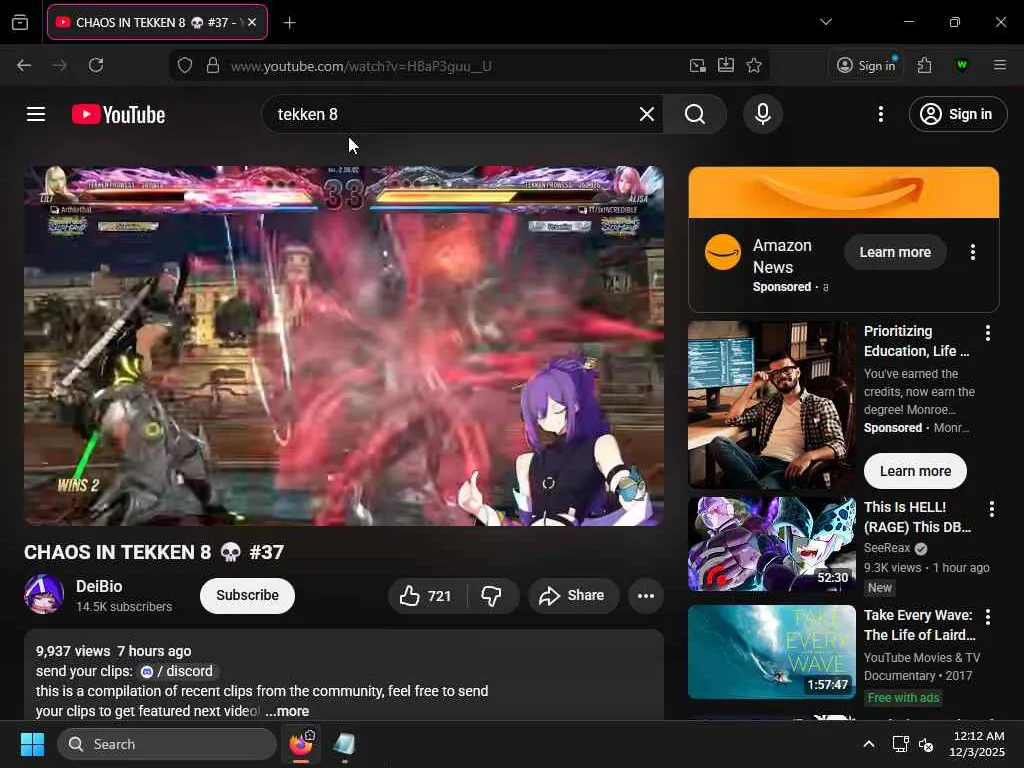Open a new tab with plus
Screen dimensions: 1024x768
point(289,23)
